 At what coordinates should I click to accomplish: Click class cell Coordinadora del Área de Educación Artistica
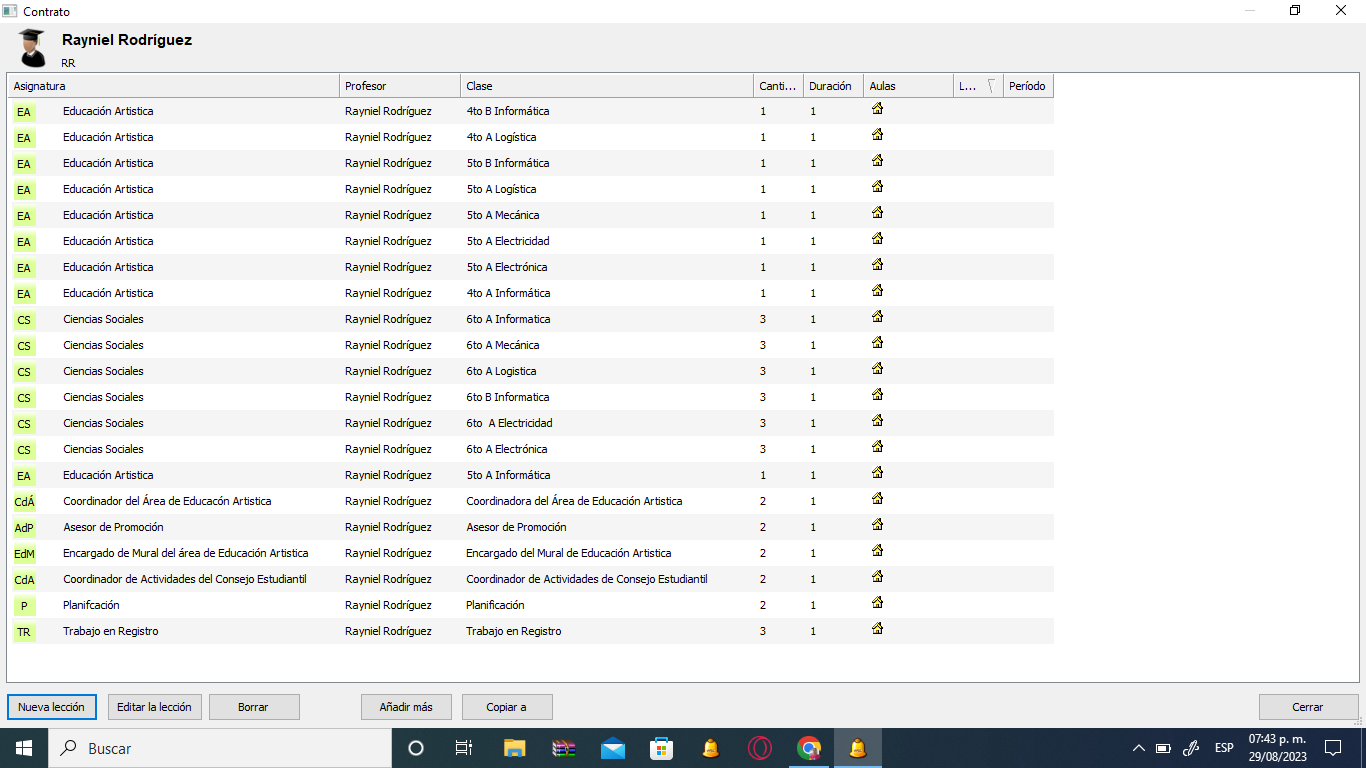coord(574,501)
